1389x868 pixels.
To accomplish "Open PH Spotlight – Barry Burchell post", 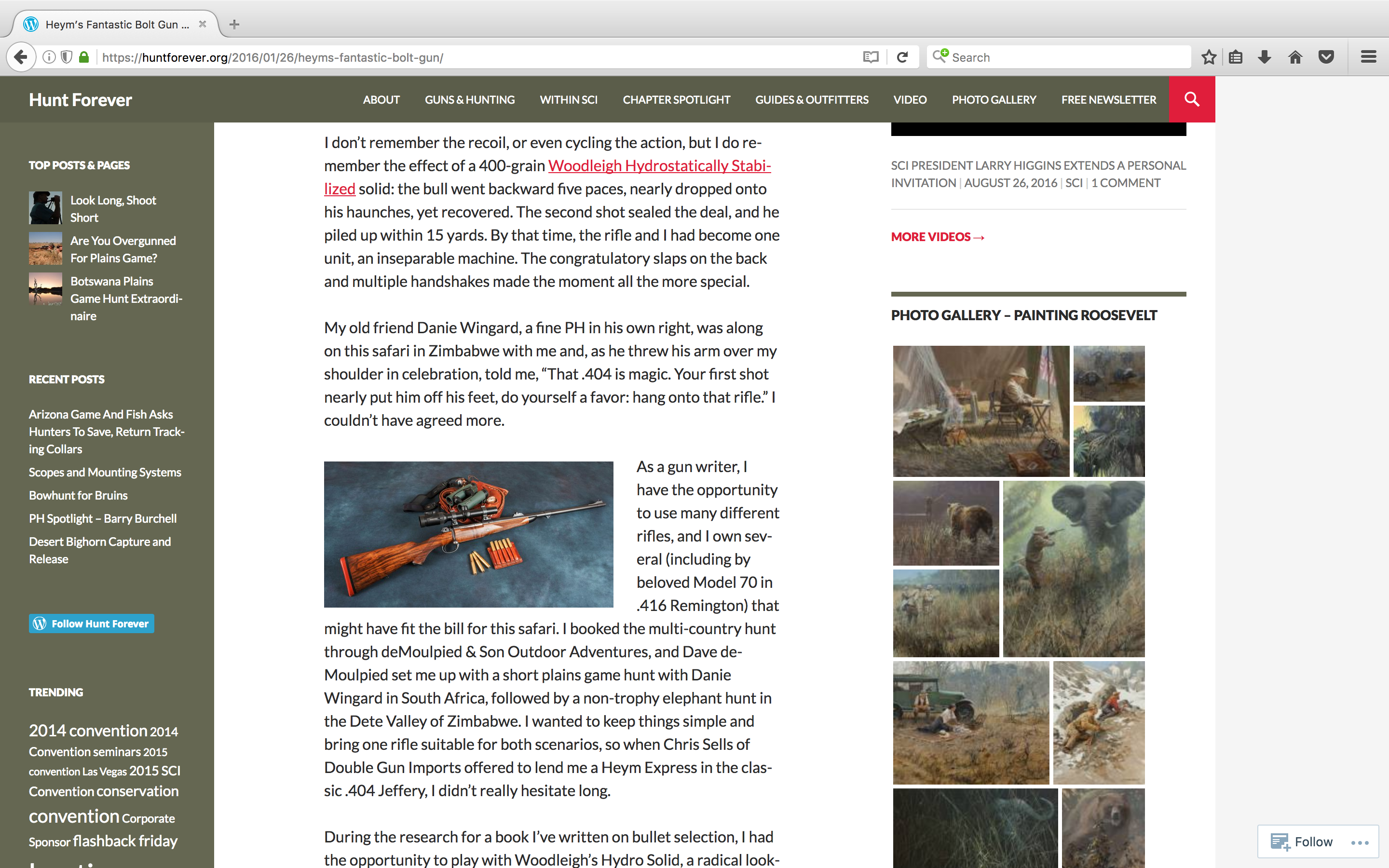I will [x=103, y=518].
